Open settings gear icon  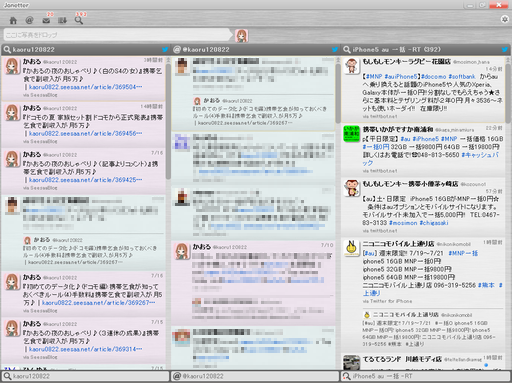tap(505, 19)
